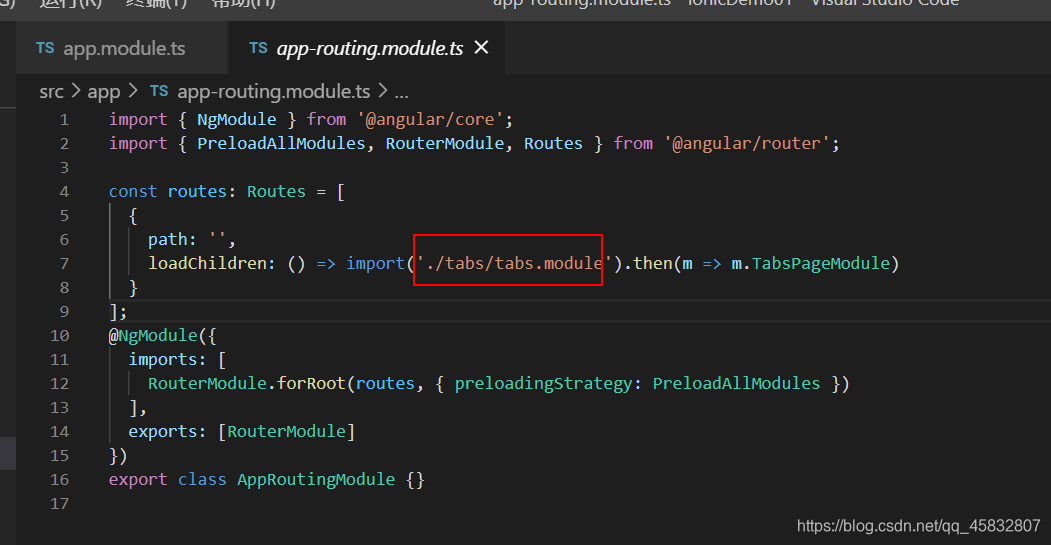1051x545 pixels.
Task: Click the then method call on line 7
Action: (653, 263)
